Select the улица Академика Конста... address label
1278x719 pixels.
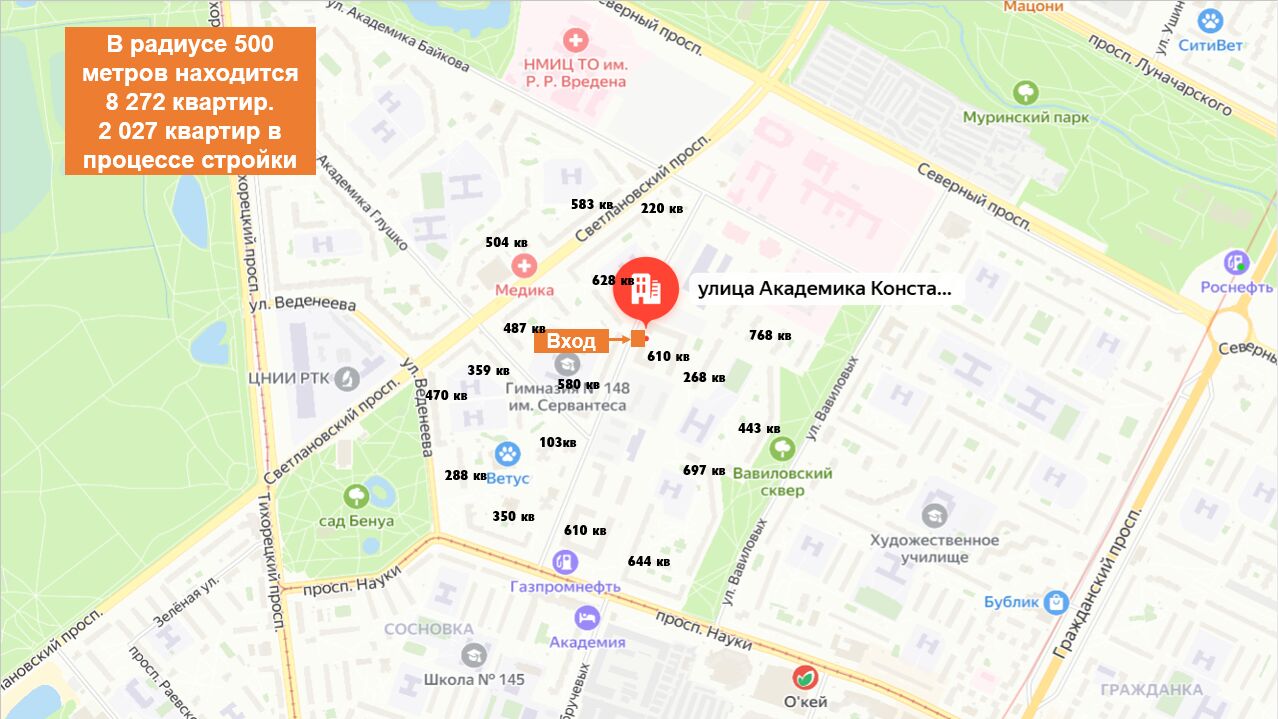click(x=825, y=290)
